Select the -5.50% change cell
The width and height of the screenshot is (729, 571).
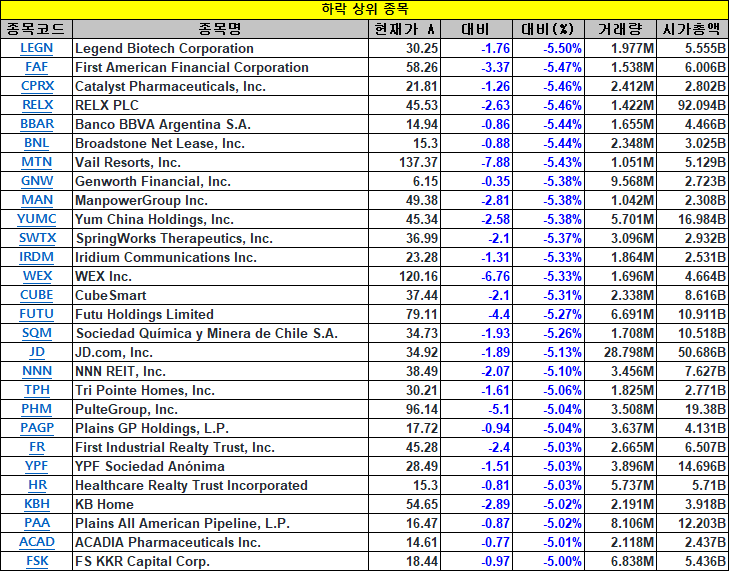[x=548, y=48]
